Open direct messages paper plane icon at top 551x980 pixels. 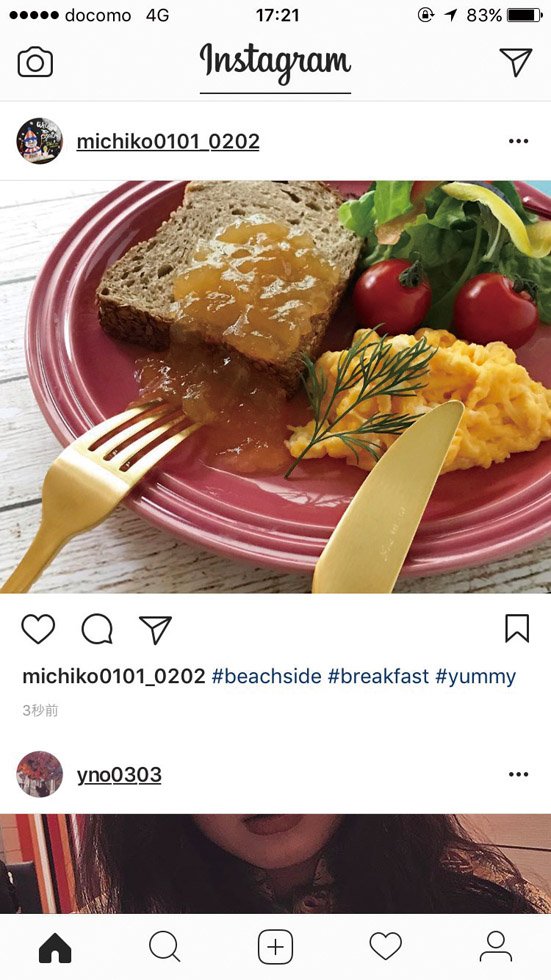pos(516,62)
